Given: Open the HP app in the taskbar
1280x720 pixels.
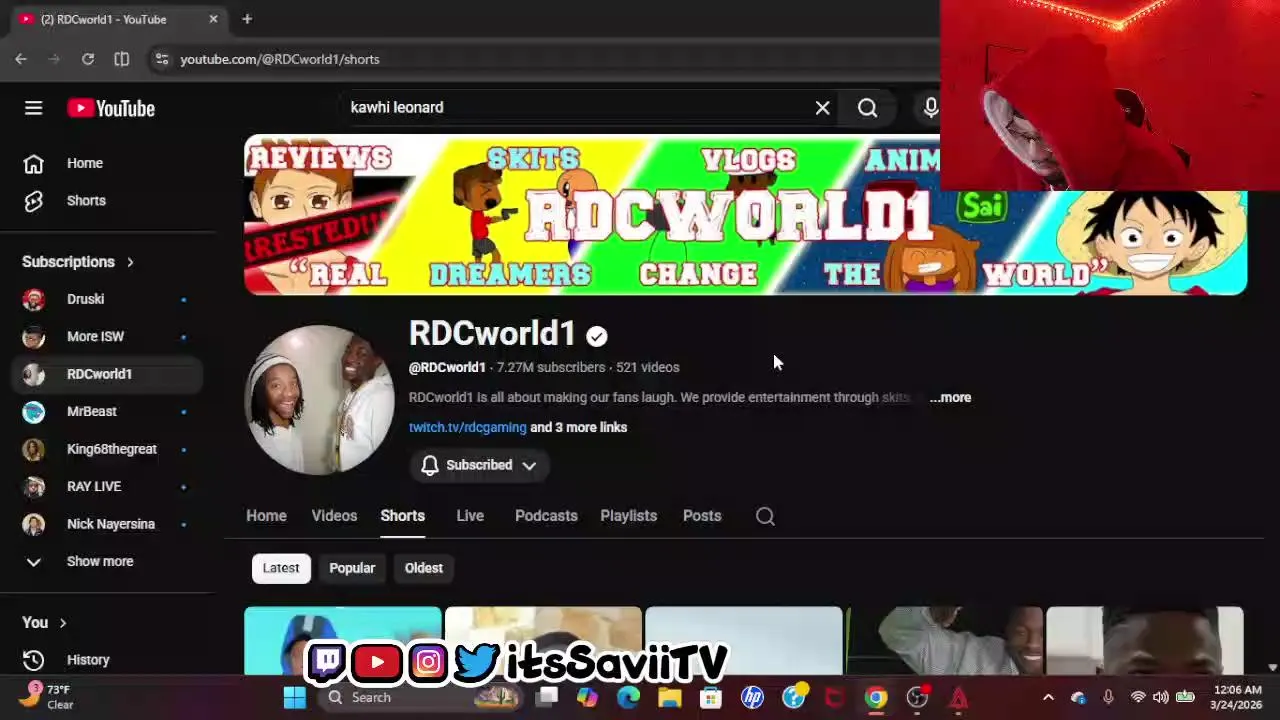Looking at the screenshot, I should tap(752, 697).
